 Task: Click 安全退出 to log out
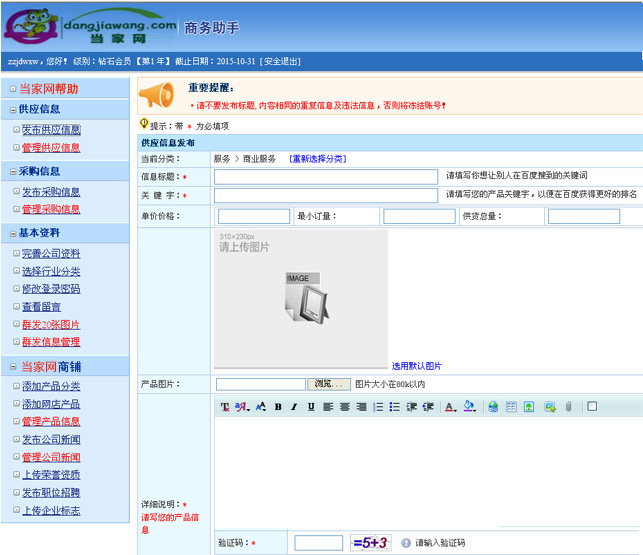click(x=280, y=62)
